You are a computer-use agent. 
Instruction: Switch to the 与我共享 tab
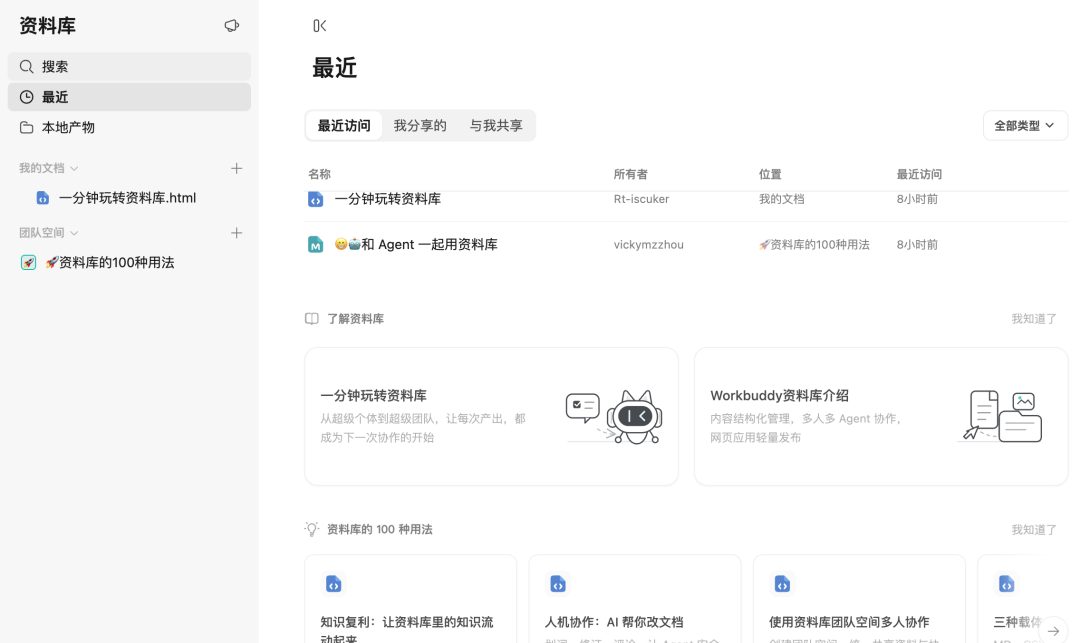click(x=496, y=125)
